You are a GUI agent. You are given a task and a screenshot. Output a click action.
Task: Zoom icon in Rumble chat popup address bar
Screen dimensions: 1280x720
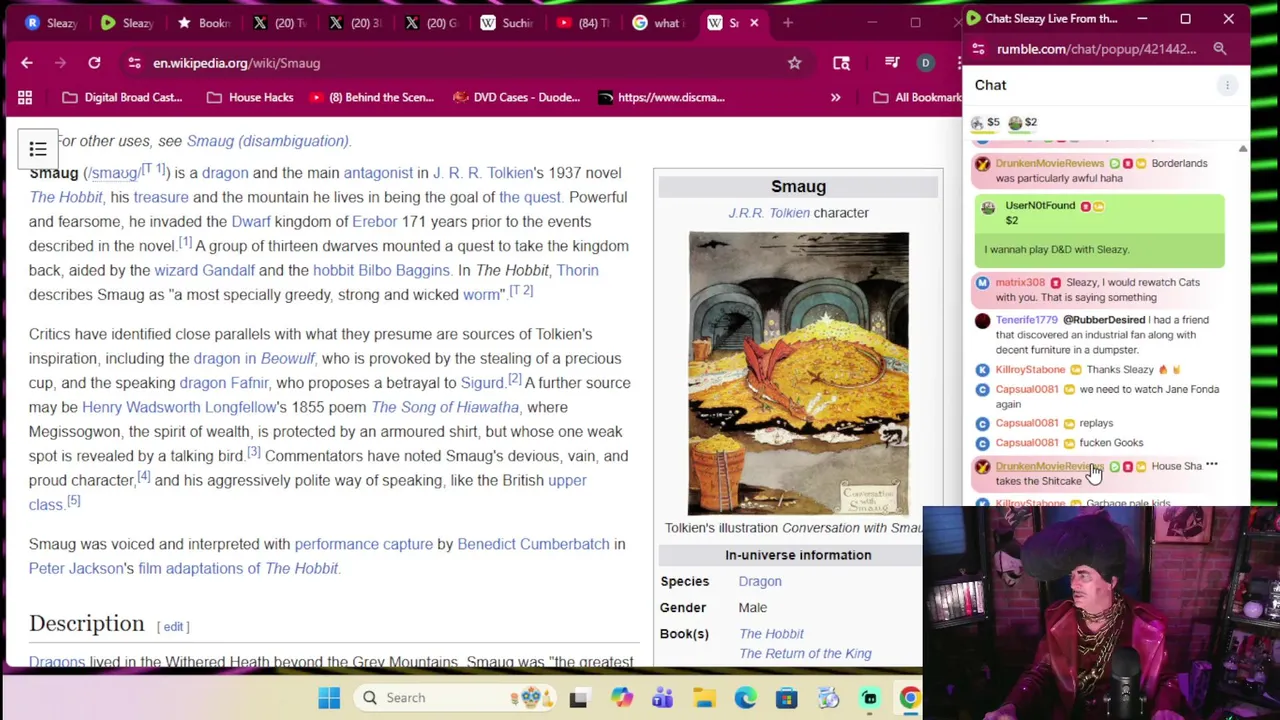(x=1220, y=48)
